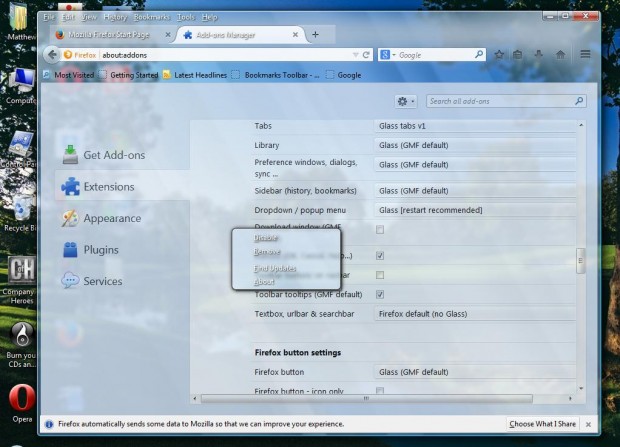
Task: Open the History menu
Action: coord(115,17)
